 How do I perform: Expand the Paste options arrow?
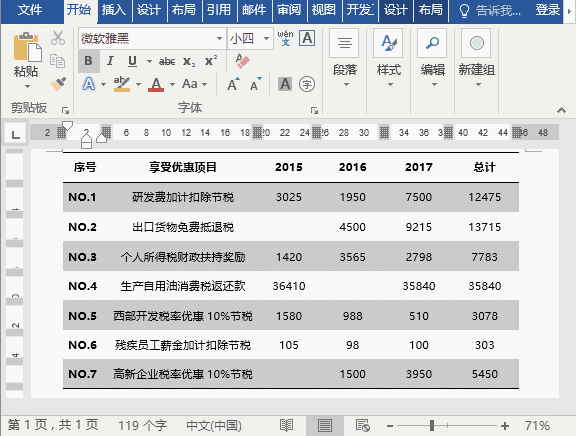[x=27, y=87]
